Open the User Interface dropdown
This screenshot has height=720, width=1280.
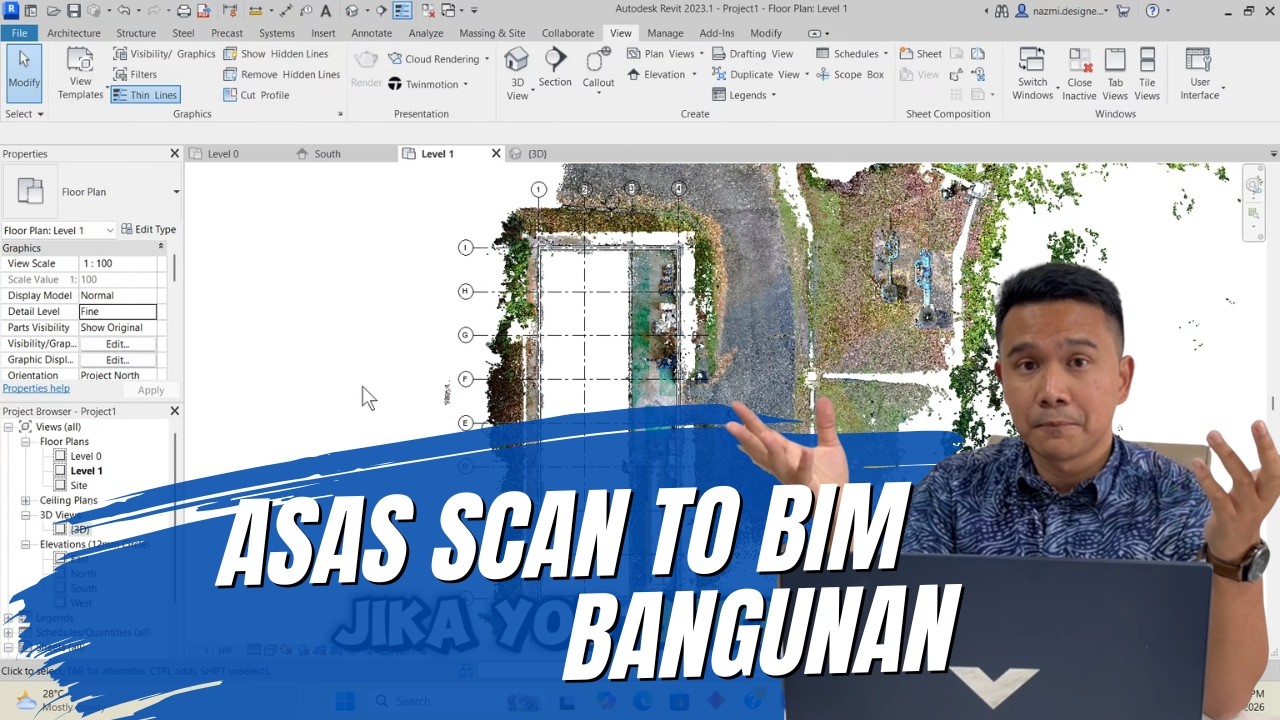pos(1200,74)
